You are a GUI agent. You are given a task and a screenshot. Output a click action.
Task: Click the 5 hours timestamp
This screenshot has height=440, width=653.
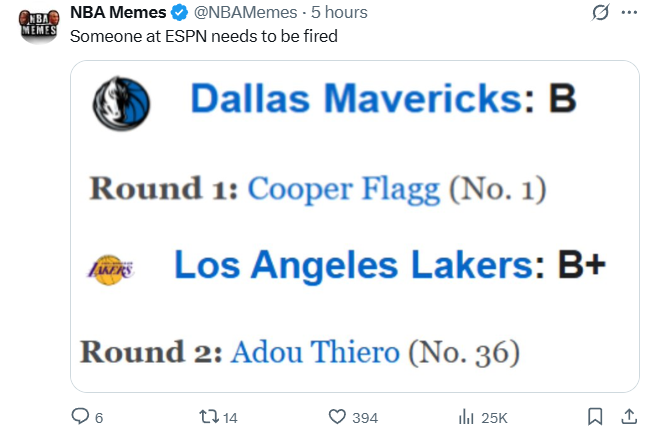pyautogui.click(x=339, y=13)
